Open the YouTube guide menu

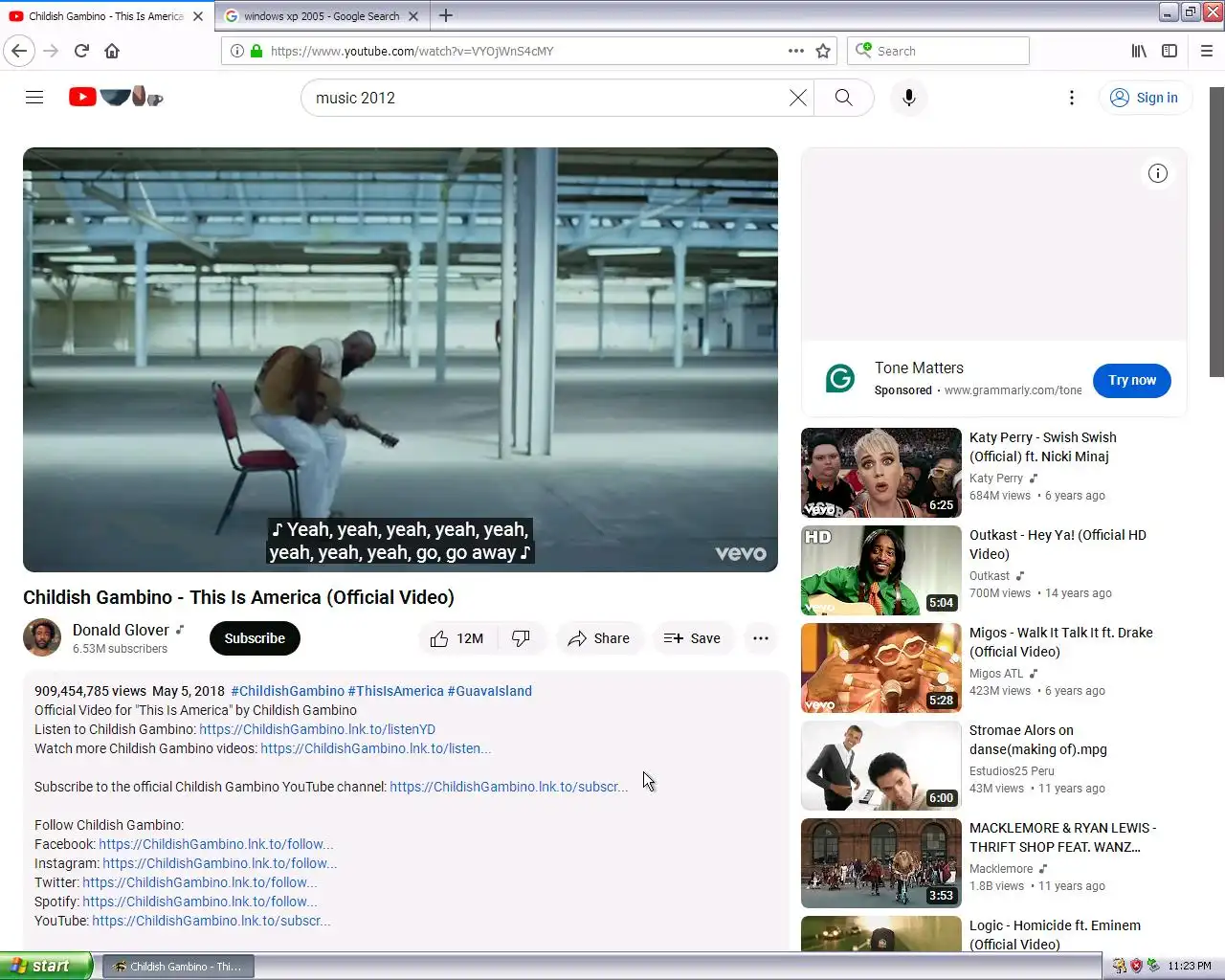pyautogui.click(x=34, y=97)
